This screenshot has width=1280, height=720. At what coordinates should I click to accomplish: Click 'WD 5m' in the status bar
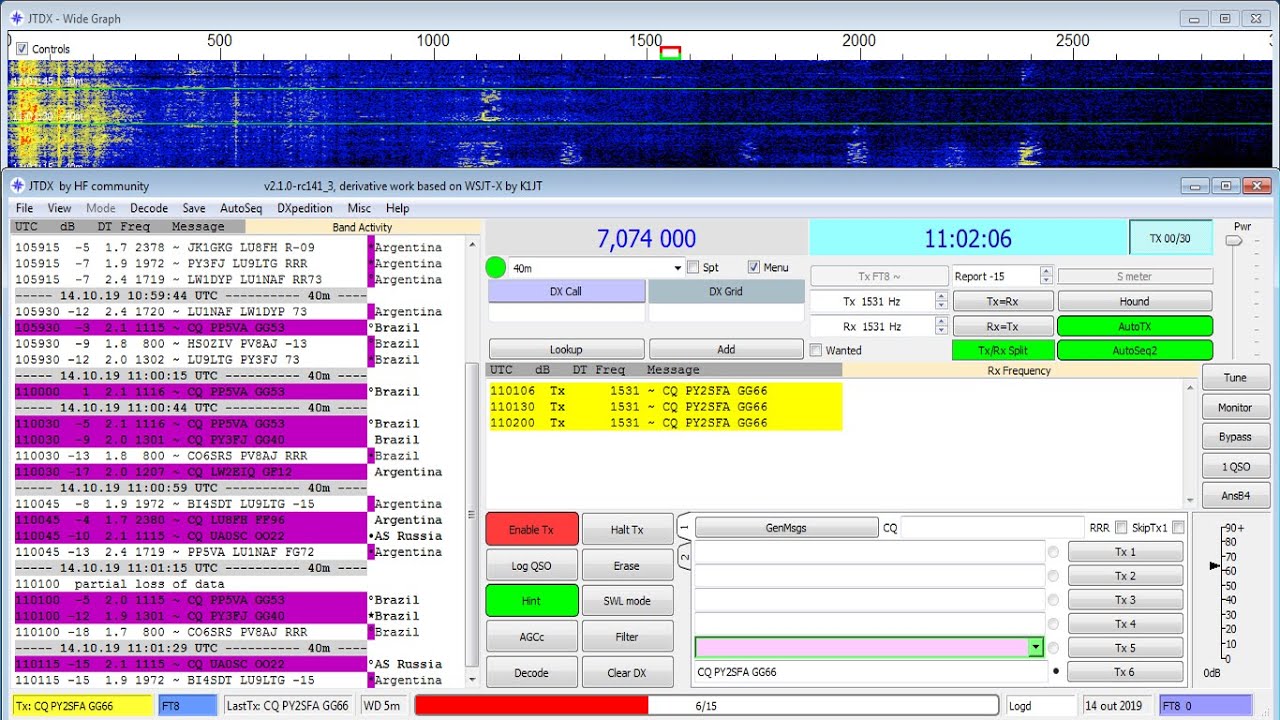(382, 706)
